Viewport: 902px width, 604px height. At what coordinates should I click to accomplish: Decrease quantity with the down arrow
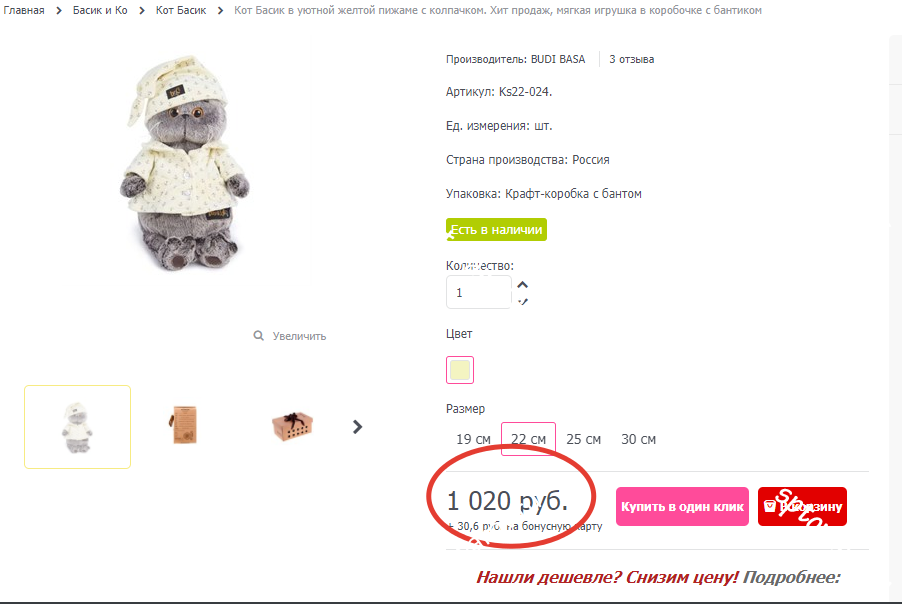(522, 301)
